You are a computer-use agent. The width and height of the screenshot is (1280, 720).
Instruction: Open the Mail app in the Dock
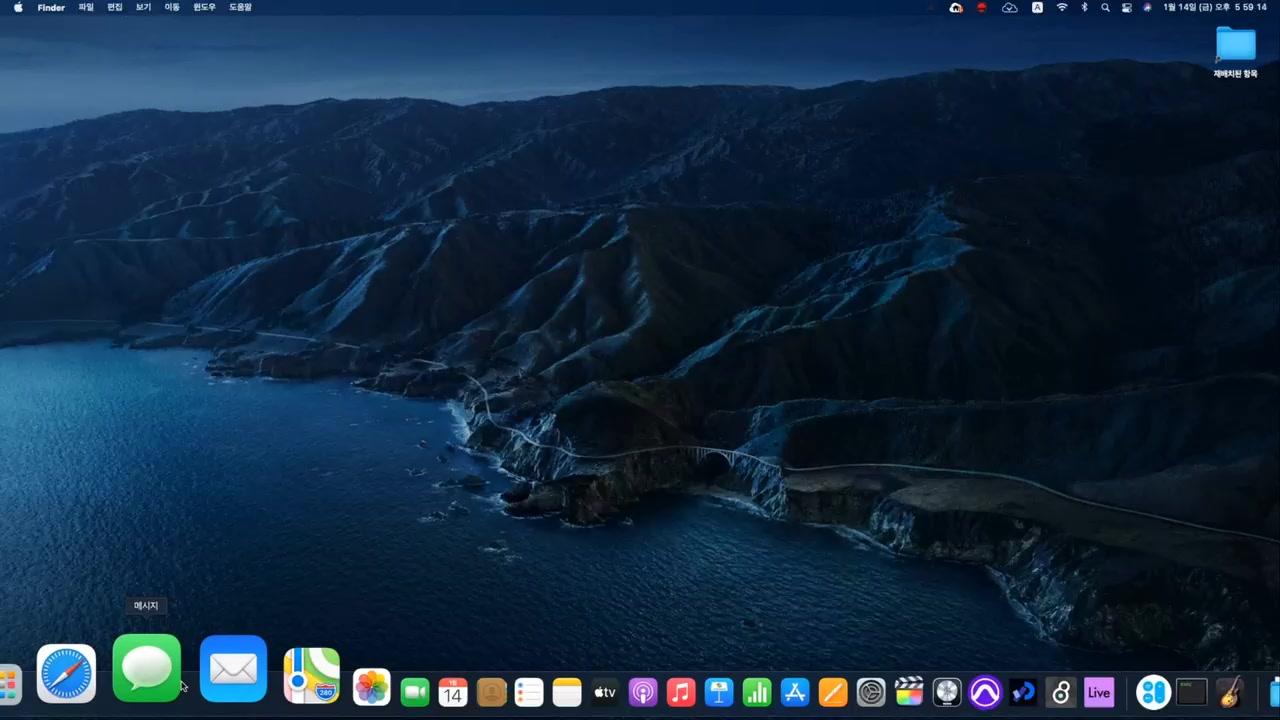[233, 669]
